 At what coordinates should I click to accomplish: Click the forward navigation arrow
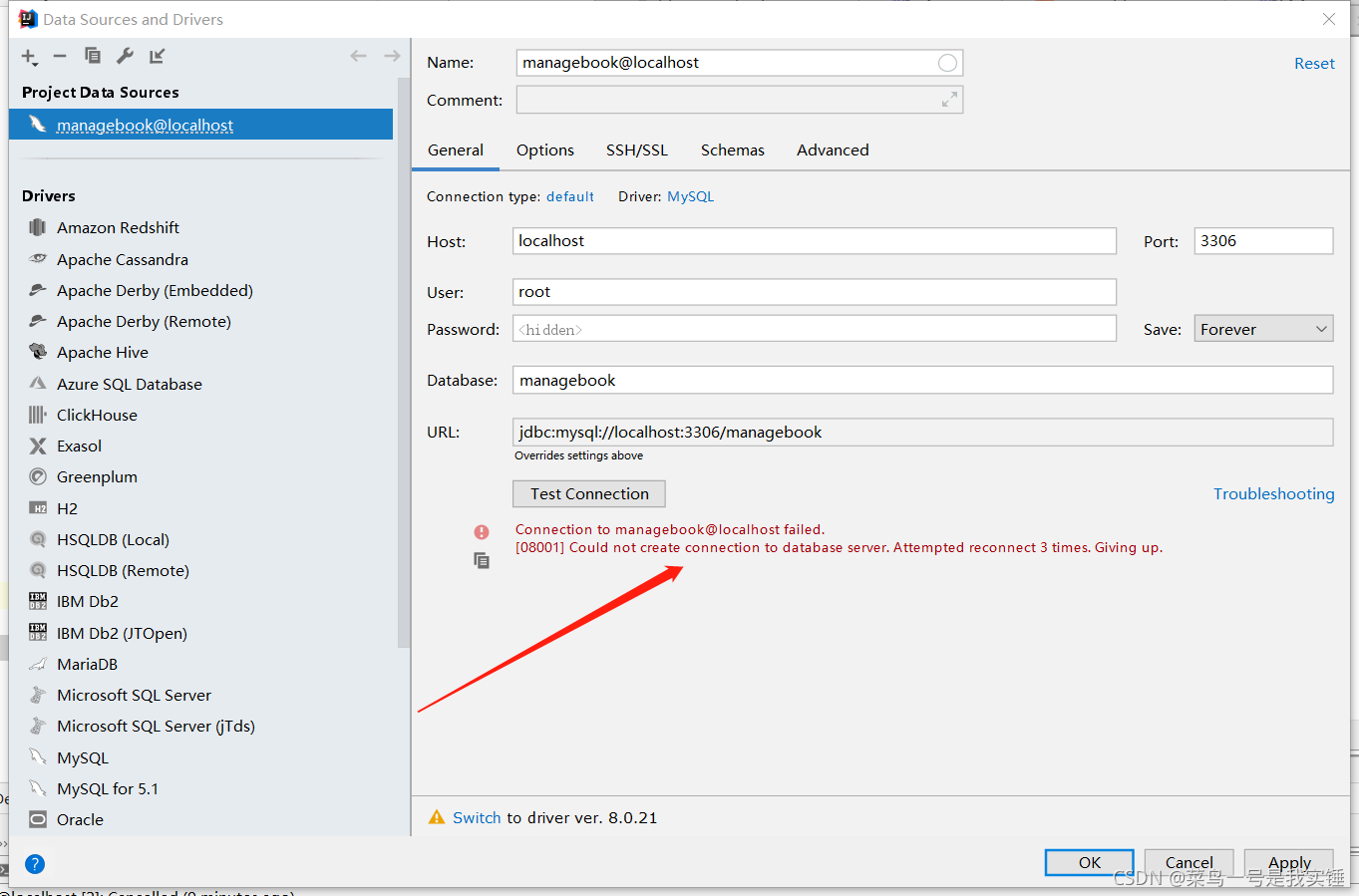pos(390,56)
